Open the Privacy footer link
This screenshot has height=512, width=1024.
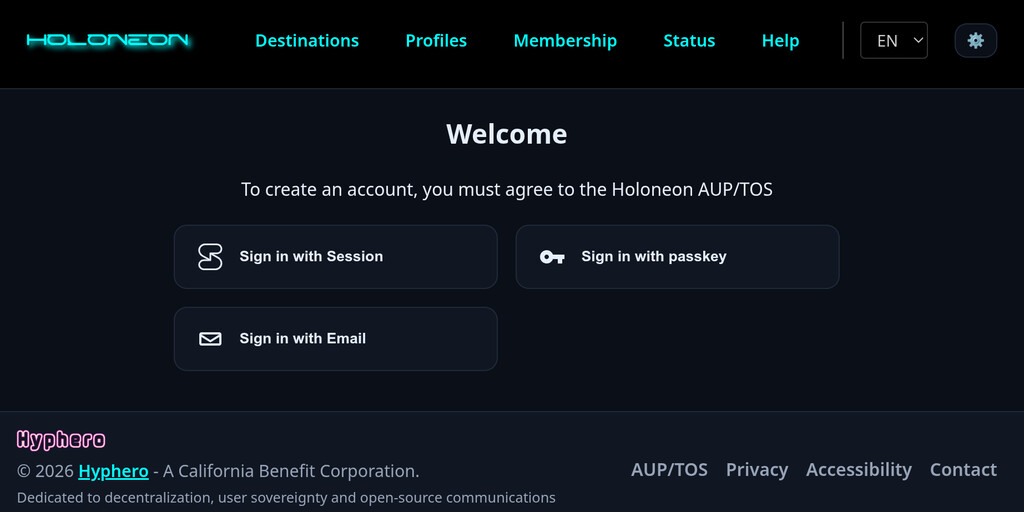pyautogui.click(x=756, y=469)
